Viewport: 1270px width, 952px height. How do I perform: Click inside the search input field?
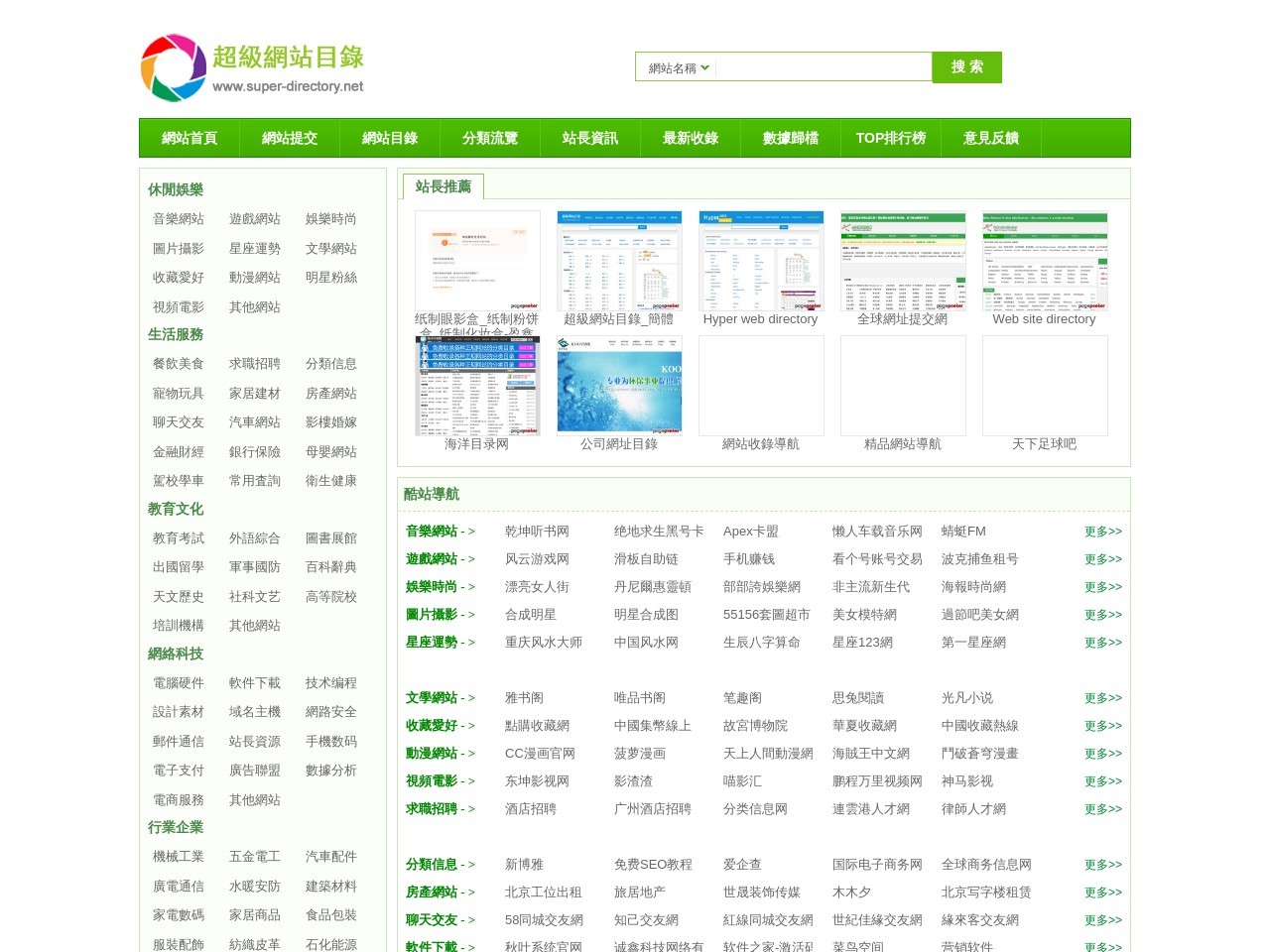coord(824,67)
